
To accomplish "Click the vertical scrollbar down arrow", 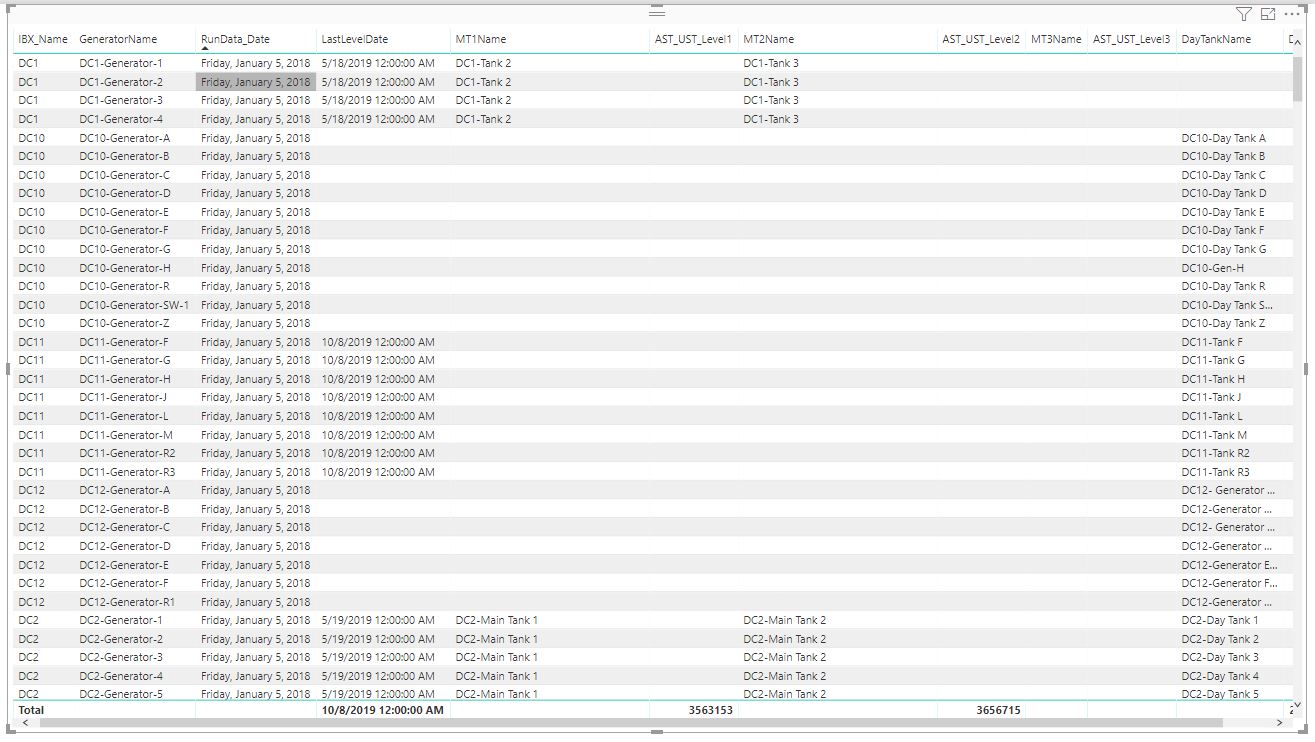I will tap(1298, 705).
